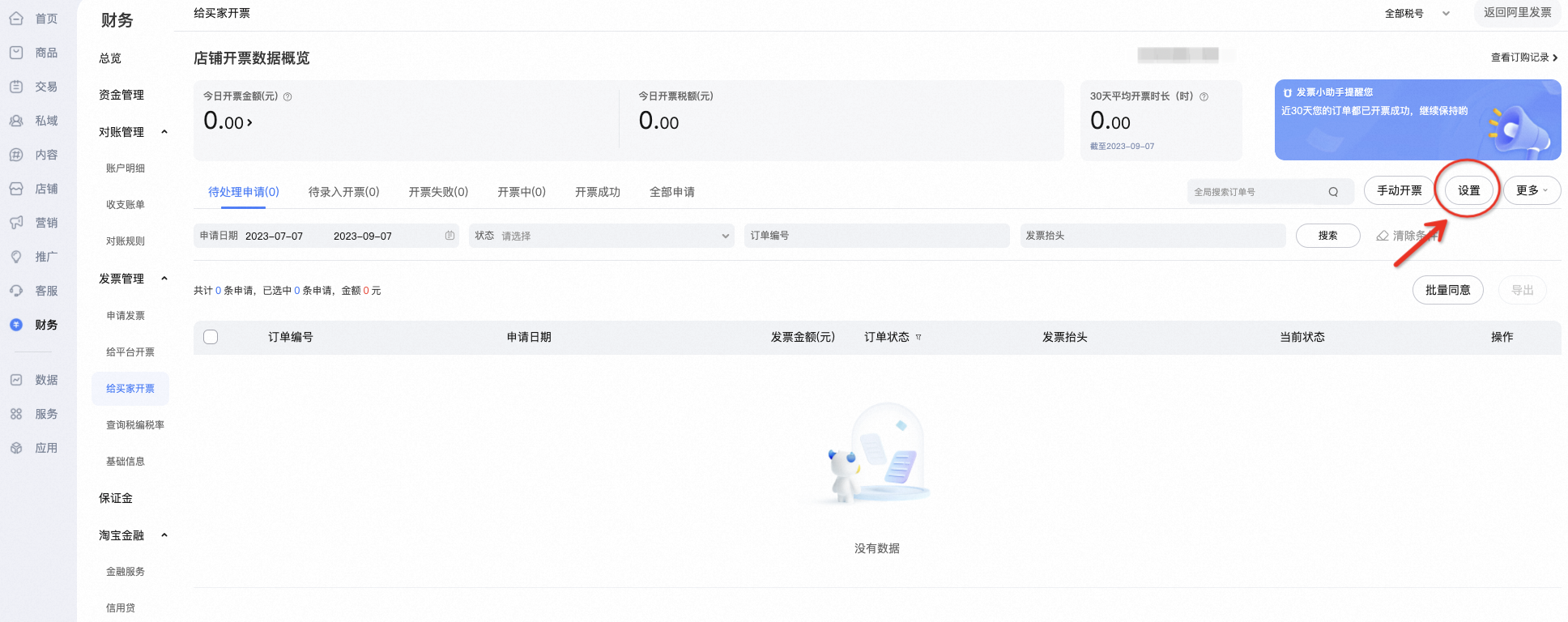The width and height of the screenshot is (1568, 622).
Task: Open the 私域 icon in sidebar
Action: (x=16, y=121)
